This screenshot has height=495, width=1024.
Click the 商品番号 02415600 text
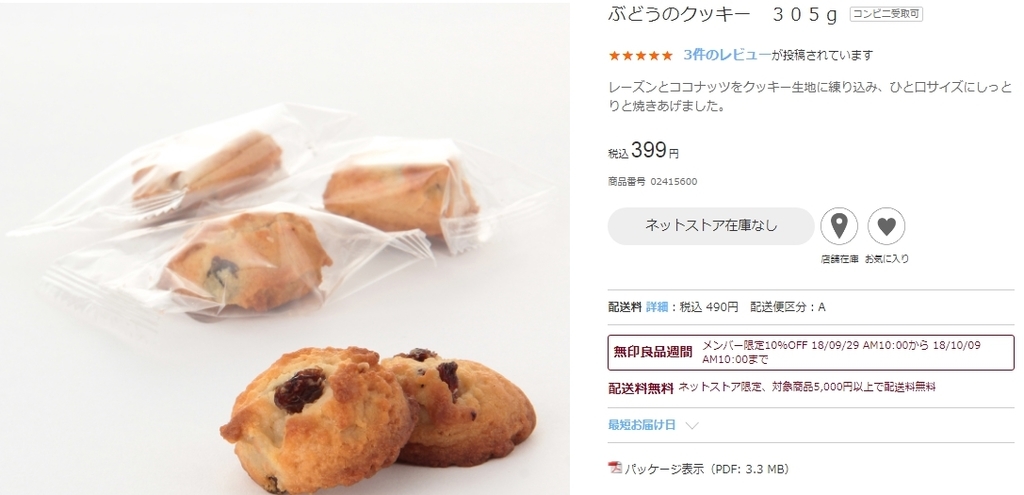pos(652,182)
